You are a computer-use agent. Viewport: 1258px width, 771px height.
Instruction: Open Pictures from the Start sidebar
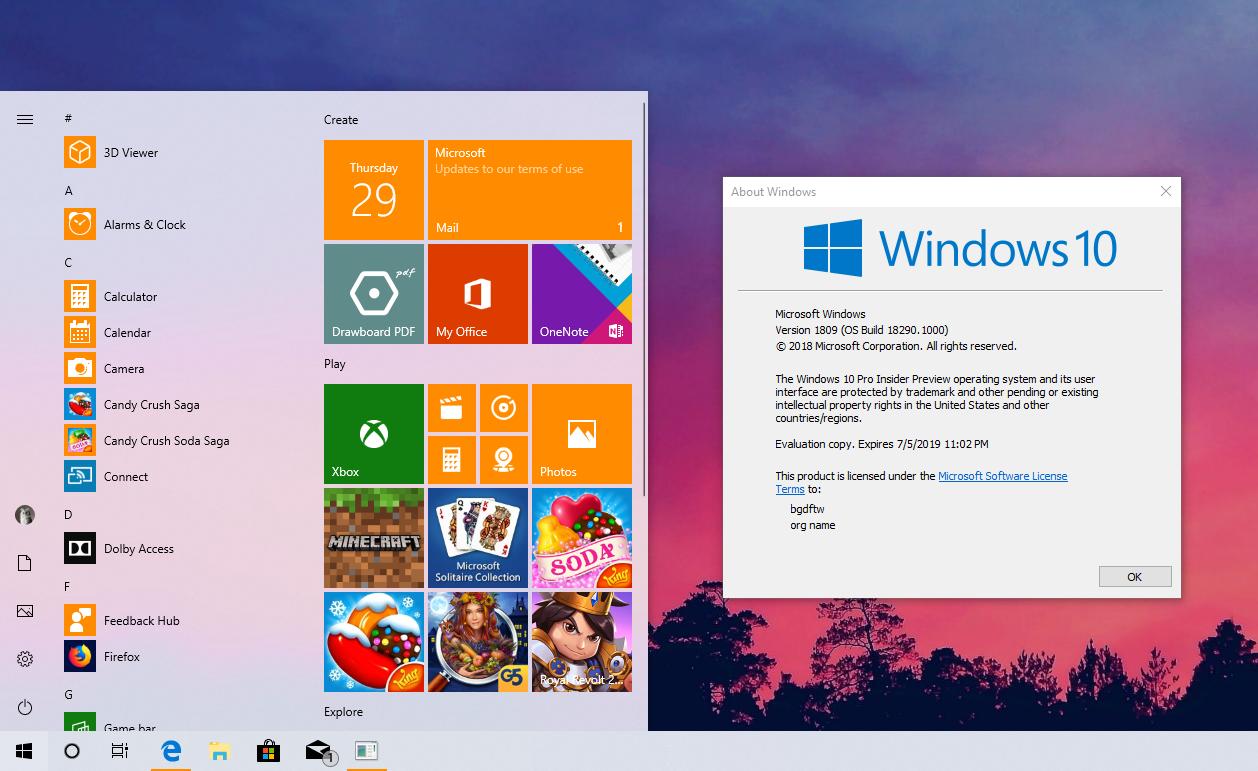[24, 611]
